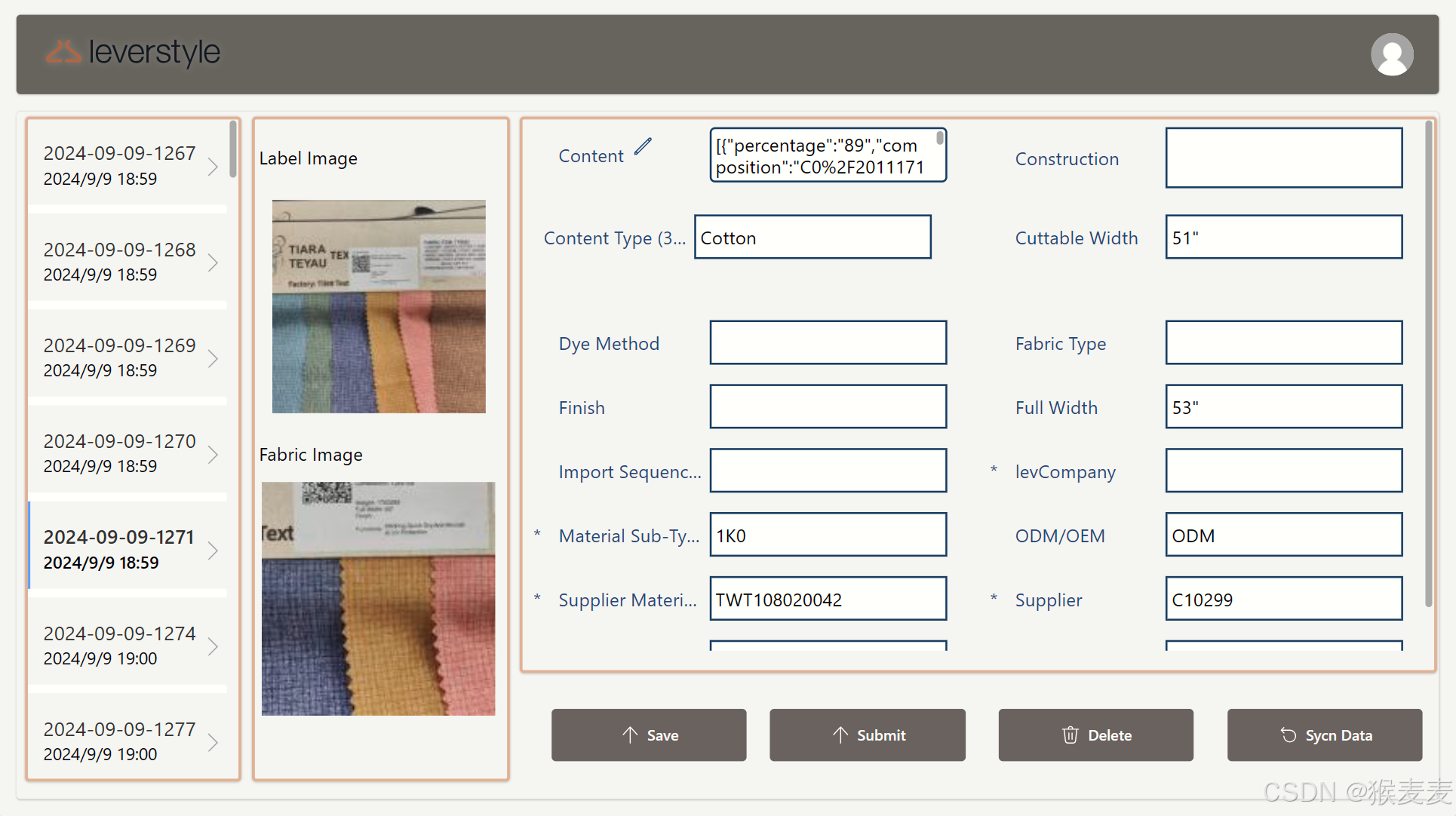The width and height of the screenshot is (1456, 816).
Task: Click the form panel vertical scrollbar
Action: coord(1428,362)
